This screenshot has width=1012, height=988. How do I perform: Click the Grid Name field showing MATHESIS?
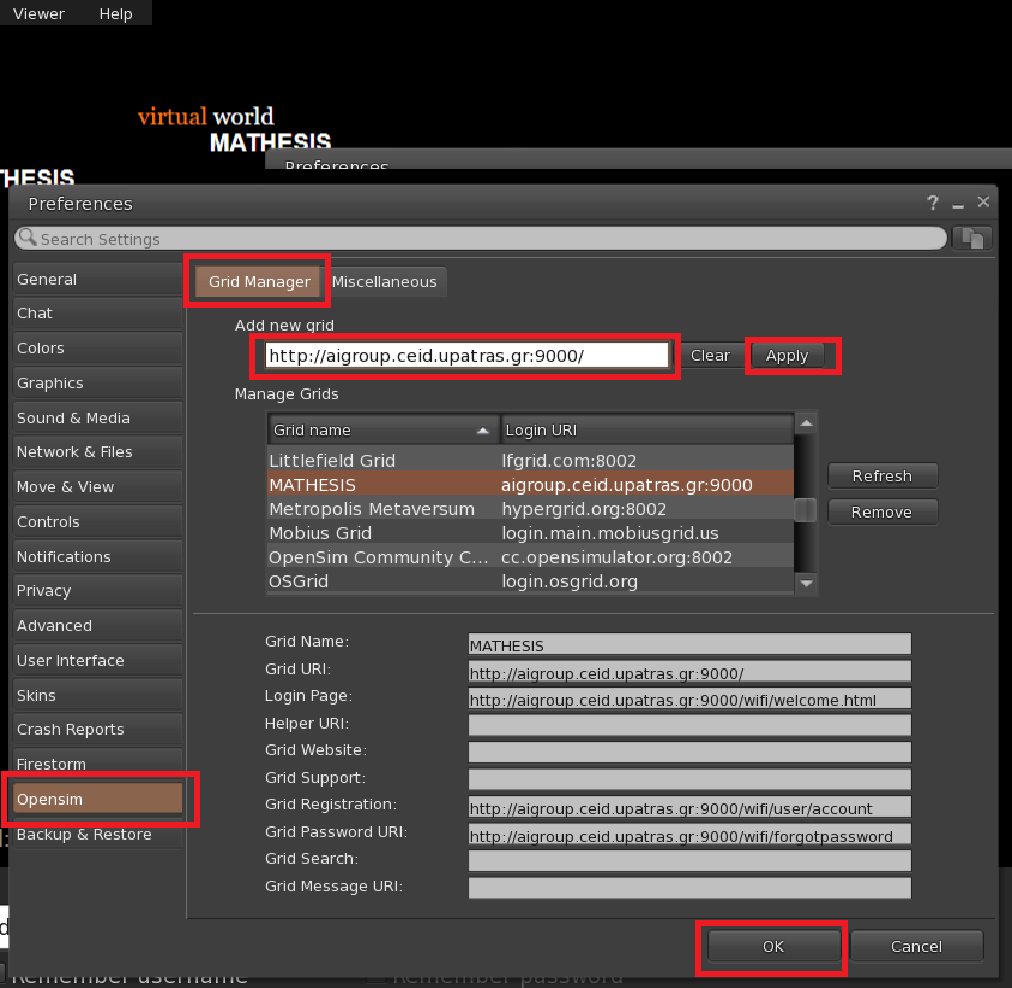689,645
